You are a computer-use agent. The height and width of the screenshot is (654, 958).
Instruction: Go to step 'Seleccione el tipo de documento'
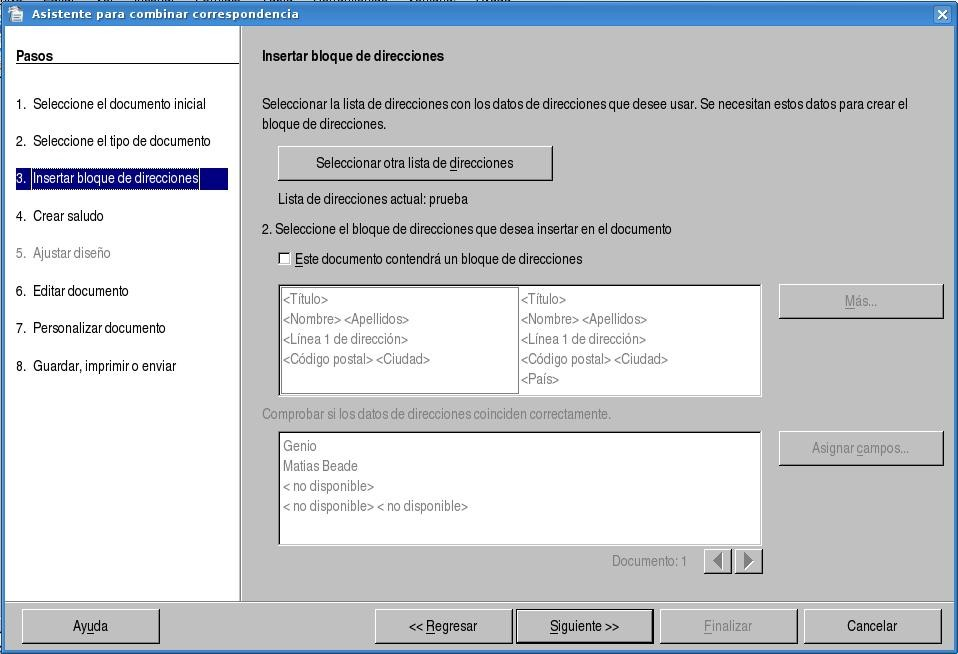pyautogui.click(x=121, y=141)
